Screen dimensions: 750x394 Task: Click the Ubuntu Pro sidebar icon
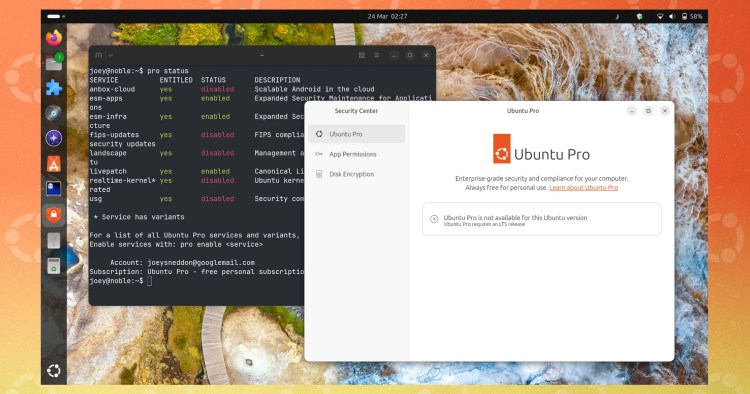click(x=319, y=134)
